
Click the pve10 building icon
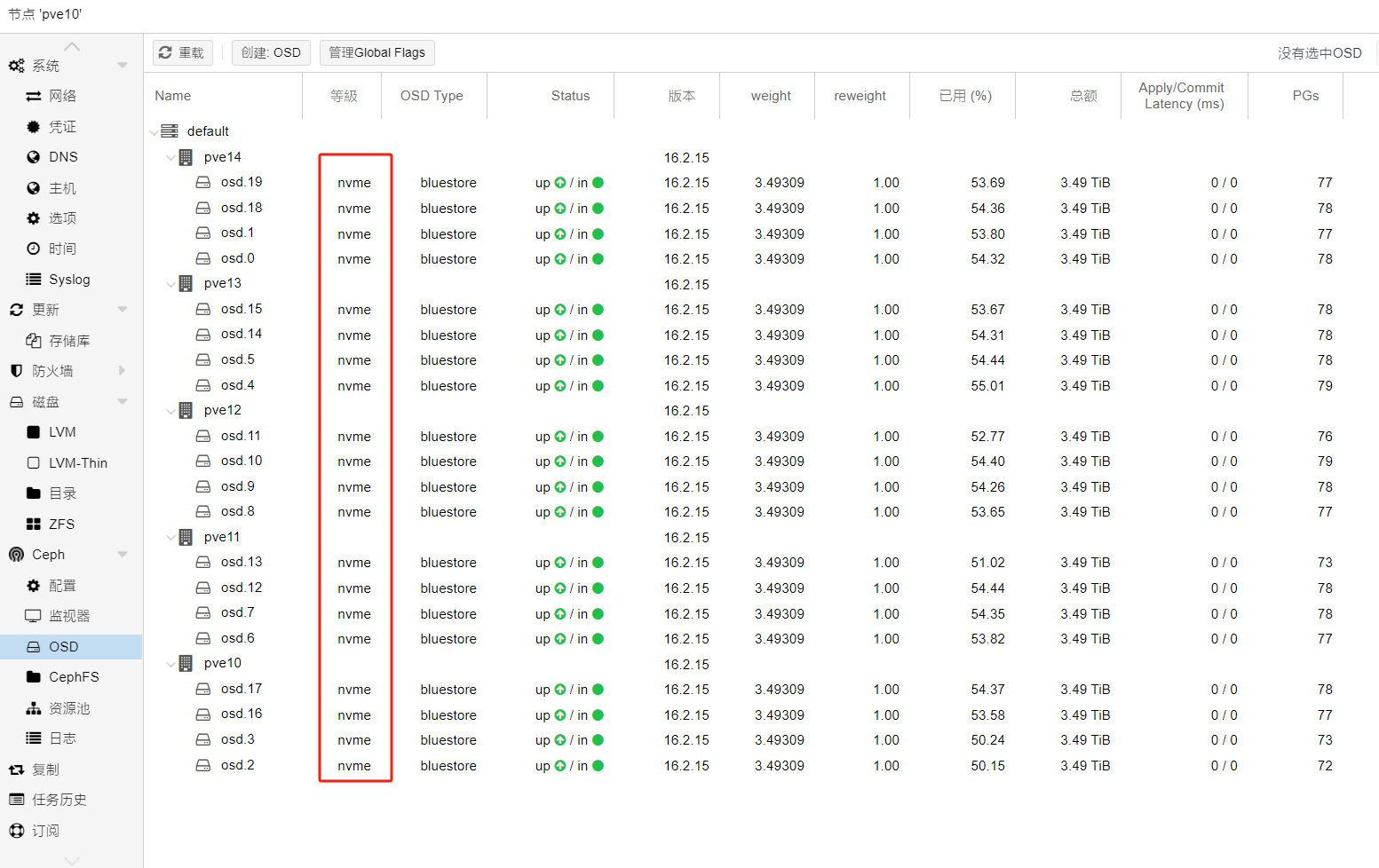186,663
